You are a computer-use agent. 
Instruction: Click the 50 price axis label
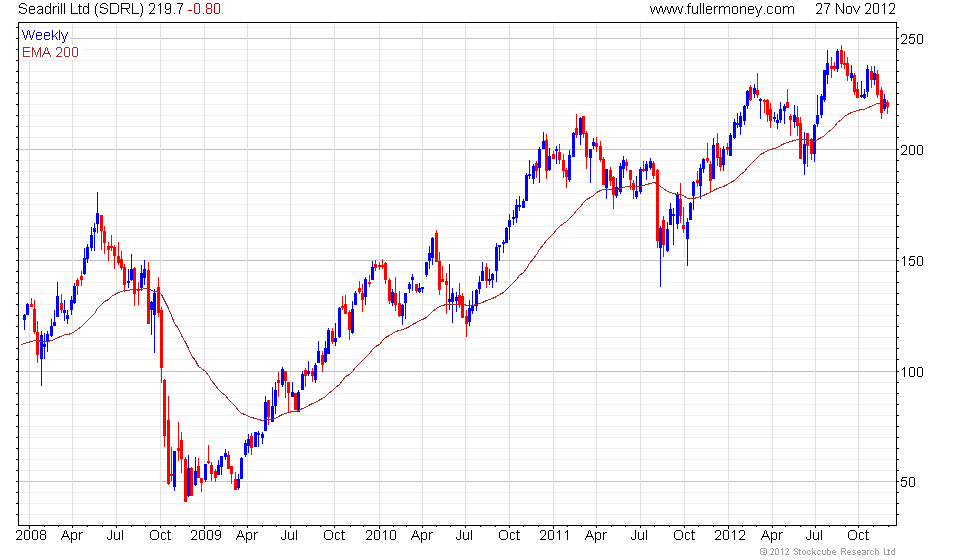[908, 482]
